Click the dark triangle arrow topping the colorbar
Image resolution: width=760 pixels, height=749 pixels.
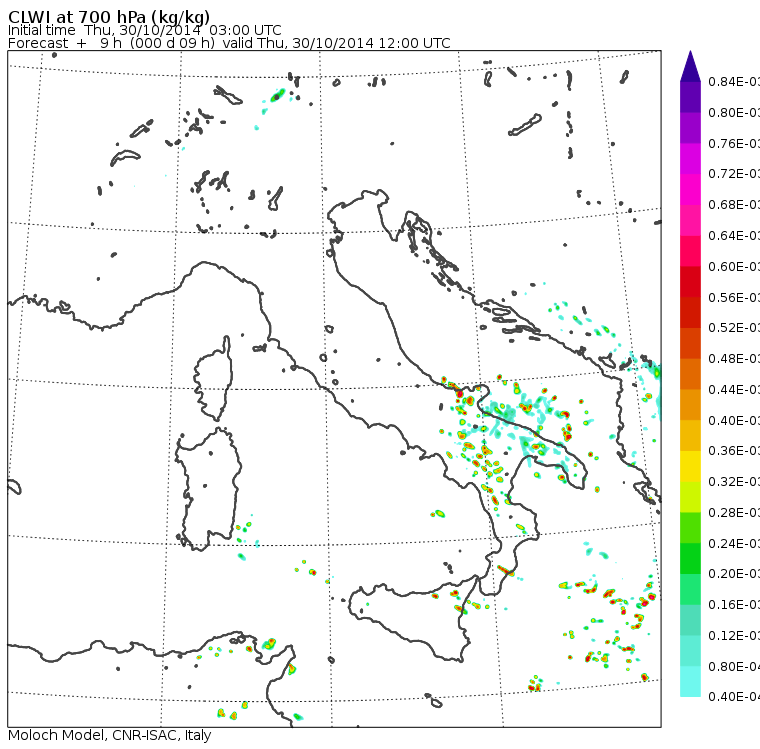690,66
